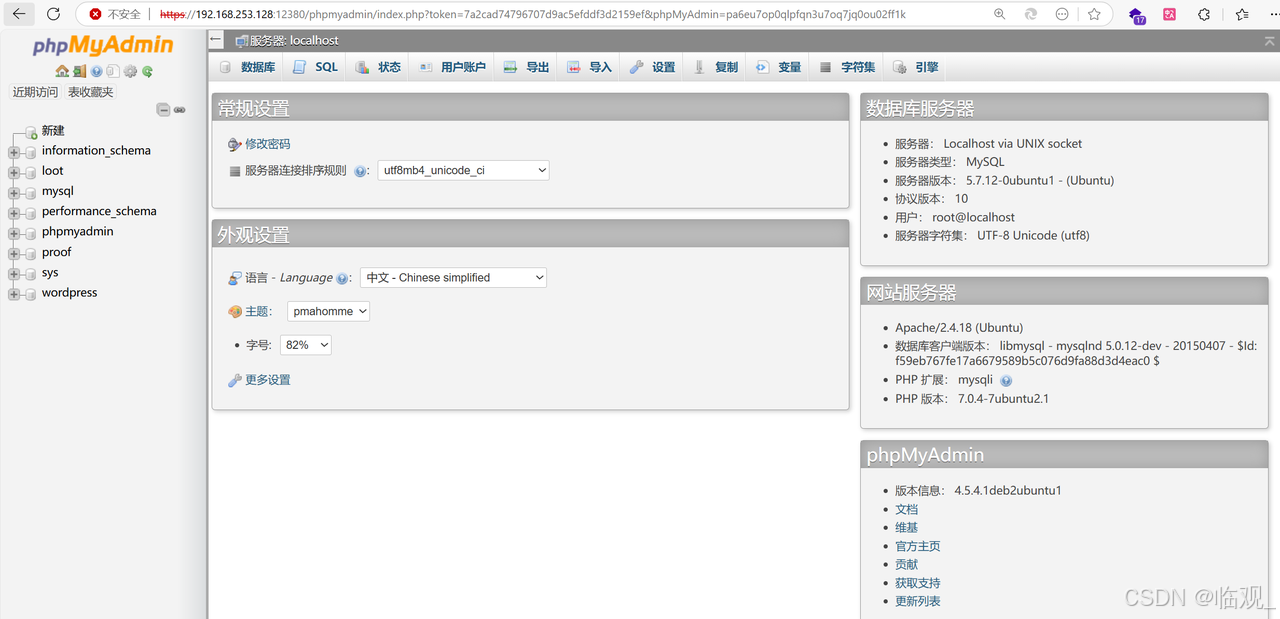Click the browser zoom magnifier icon
This screenshot has height=619, width=1280.
point(1000,14)
